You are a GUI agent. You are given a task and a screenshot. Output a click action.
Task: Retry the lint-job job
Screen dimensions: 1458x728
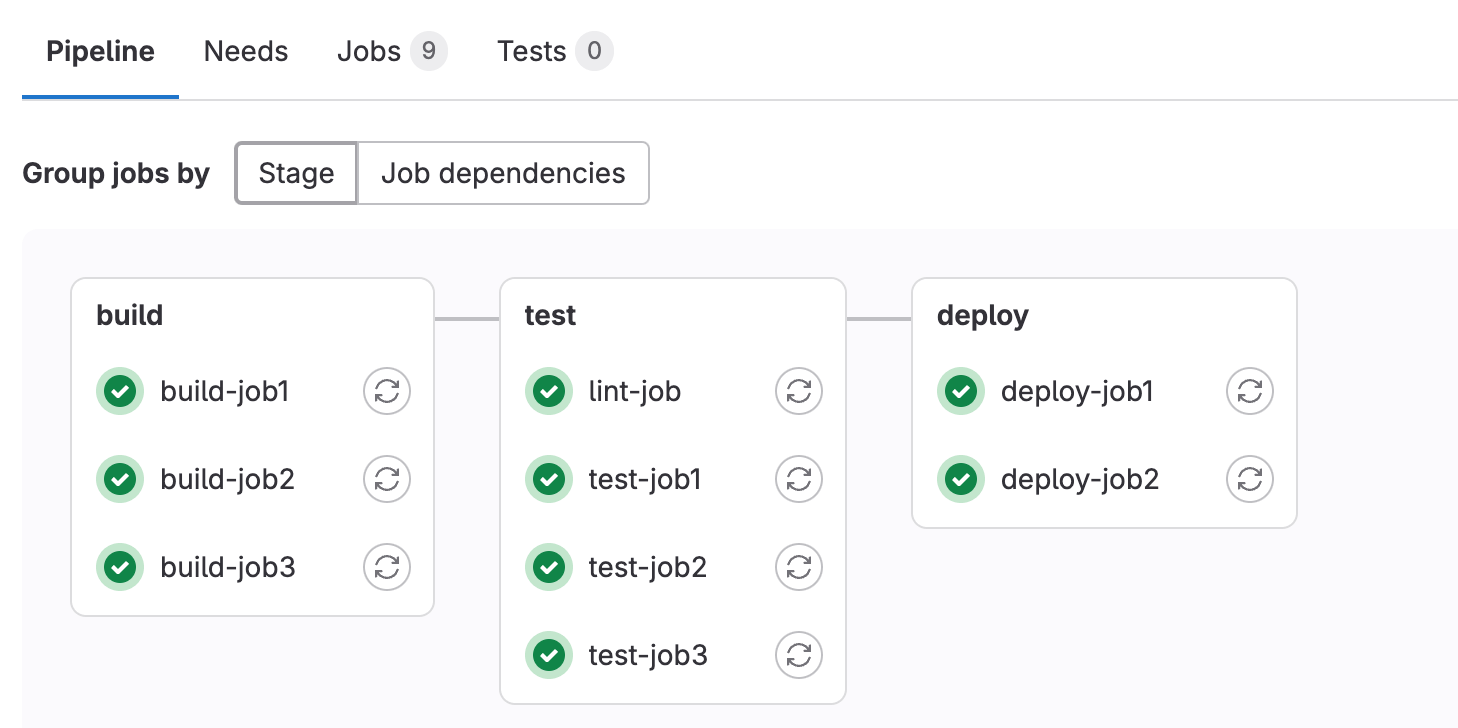pyautogui.click(x=798, y=391)
